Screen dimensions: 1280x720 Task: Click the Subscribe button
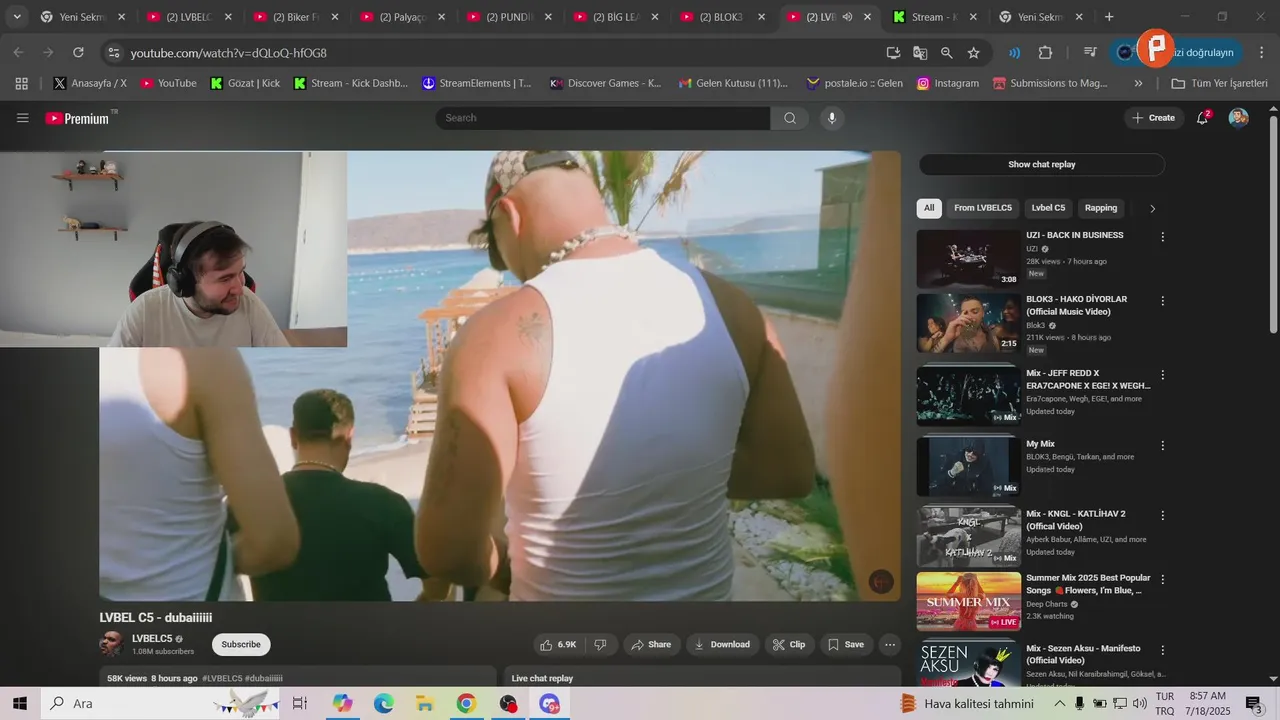[241, 644]
